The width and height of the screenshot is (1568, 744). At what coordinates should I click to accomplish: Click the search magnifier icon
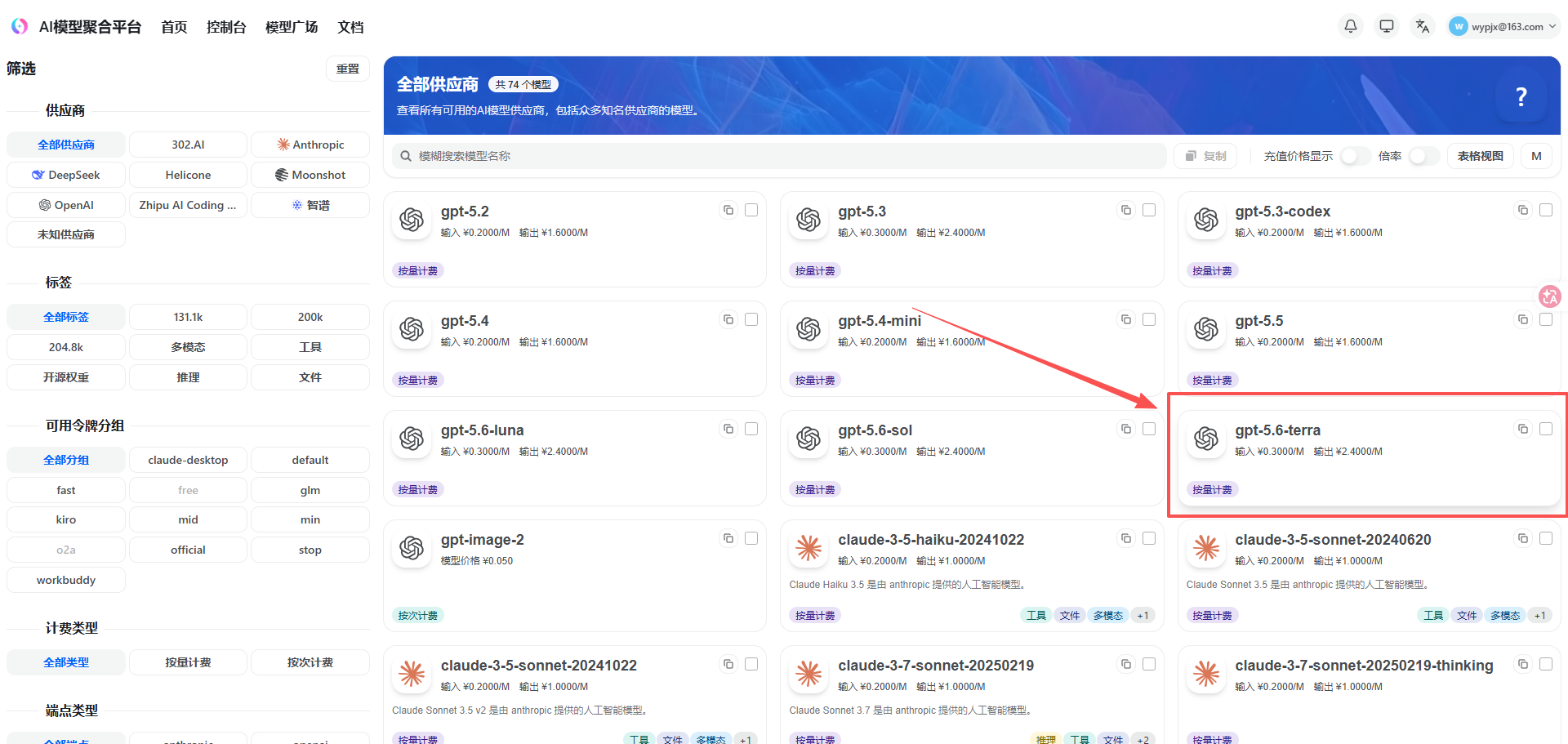click(406, 156)
